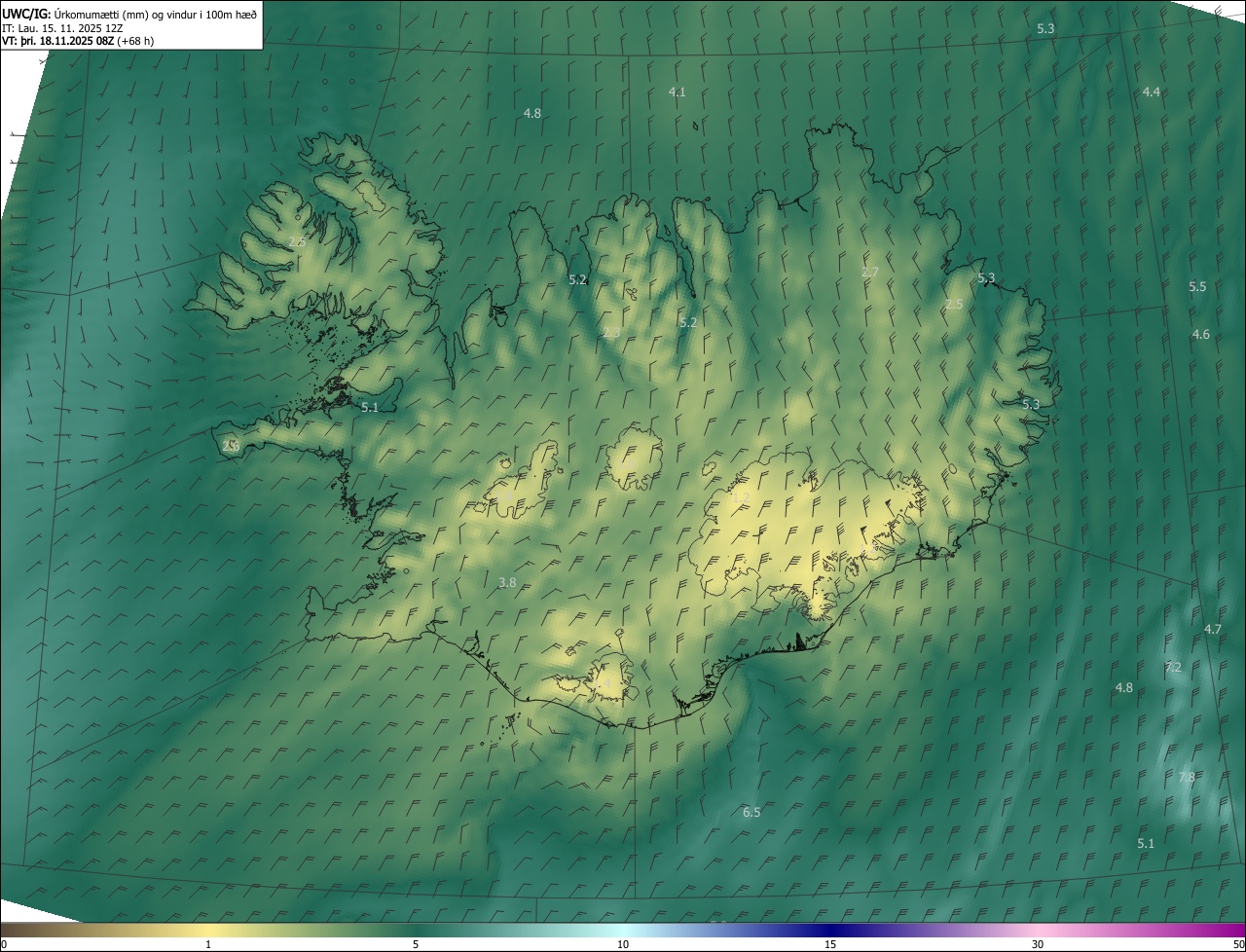Click the colorbar tick label '10'

coord(623,945)
